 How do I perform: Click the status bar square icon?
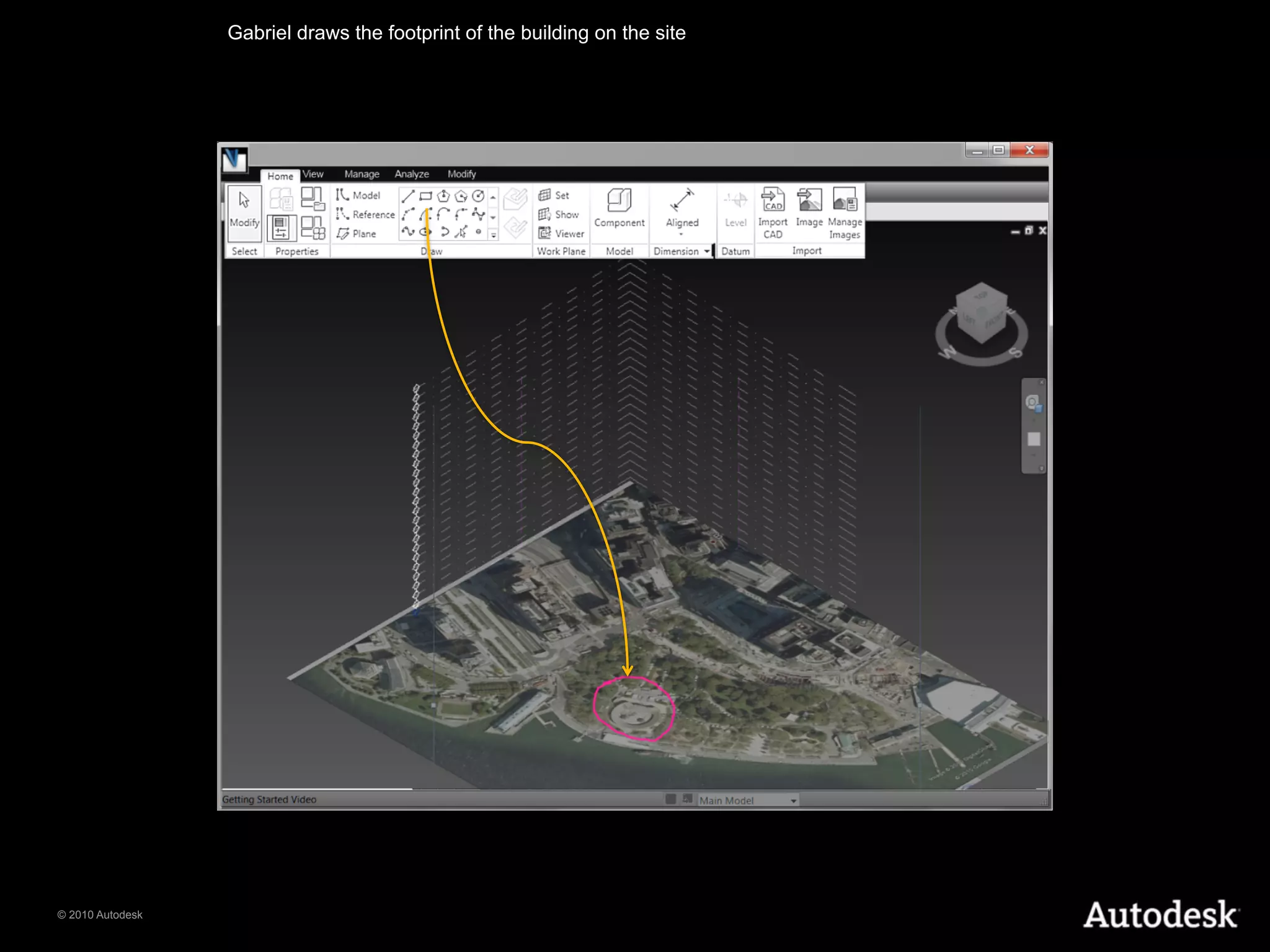click(x=670, y=799)
